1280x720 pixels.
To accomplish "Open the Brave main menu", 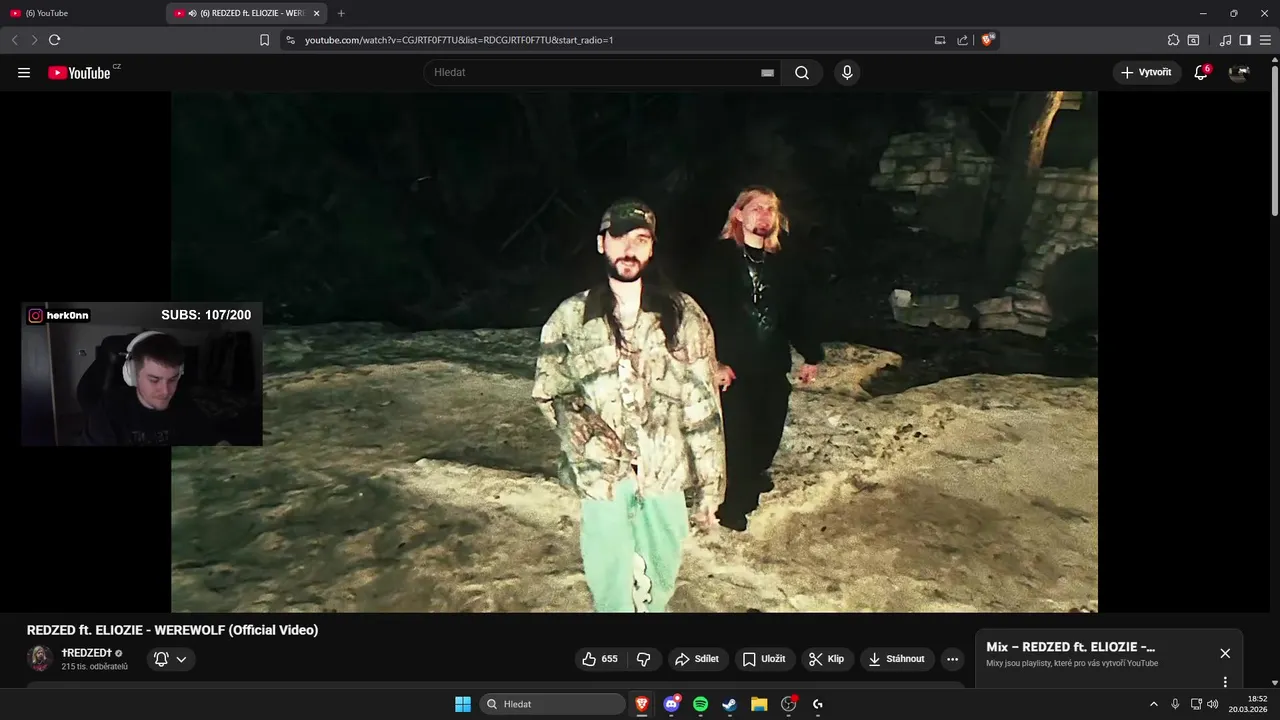I will [x=1265, y=40].
